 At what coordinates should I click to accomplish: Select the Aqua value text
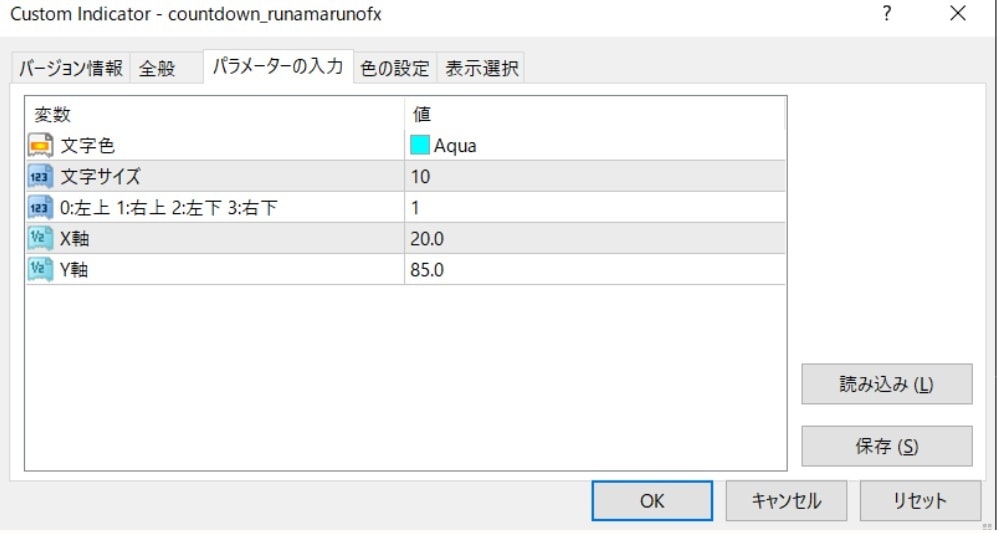(x=455, y=146)
